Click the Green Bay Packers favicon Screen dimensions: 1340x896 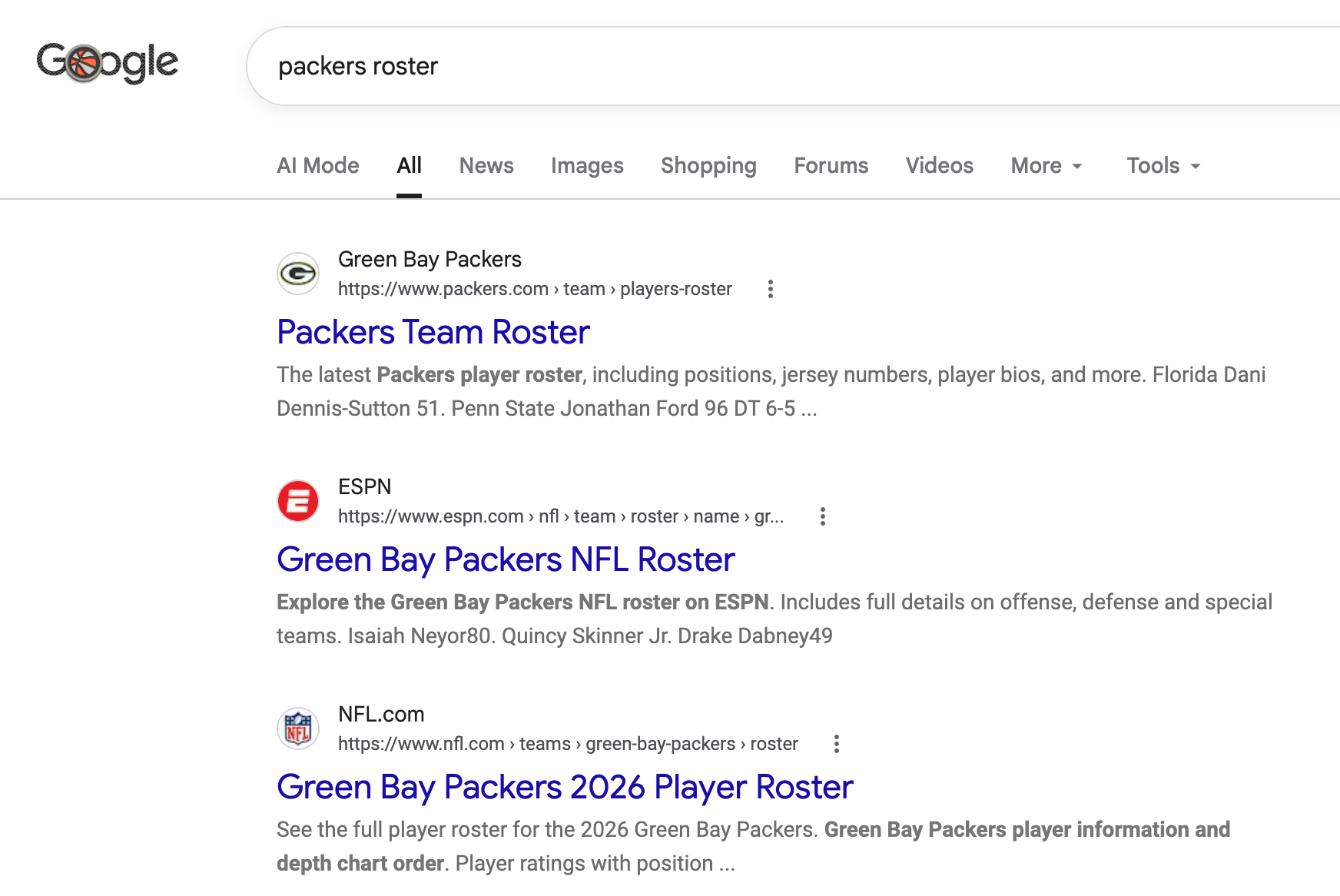coord(298,274)
